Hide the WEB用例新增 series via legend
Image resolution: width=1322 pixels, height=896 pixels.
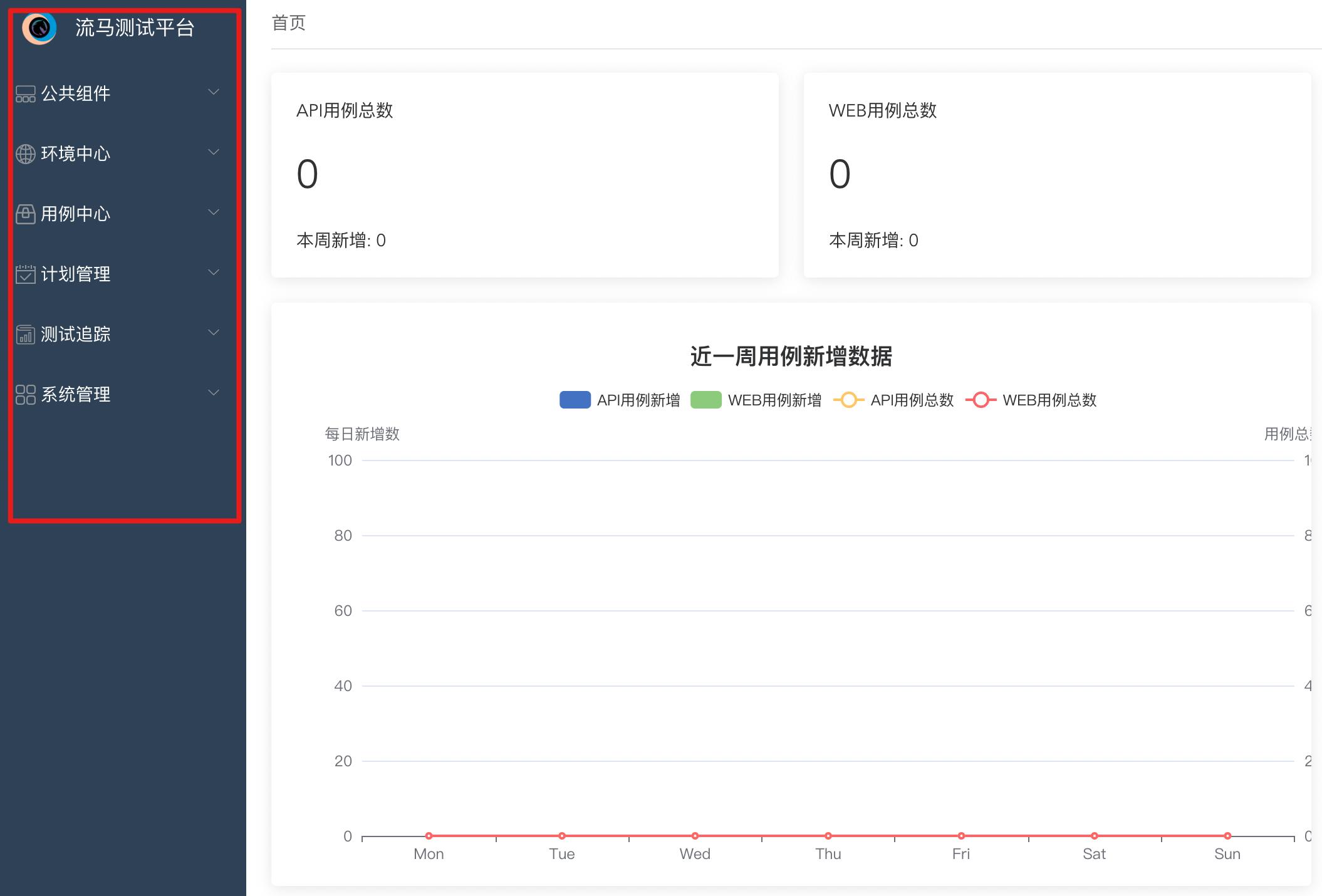[774, 400]
